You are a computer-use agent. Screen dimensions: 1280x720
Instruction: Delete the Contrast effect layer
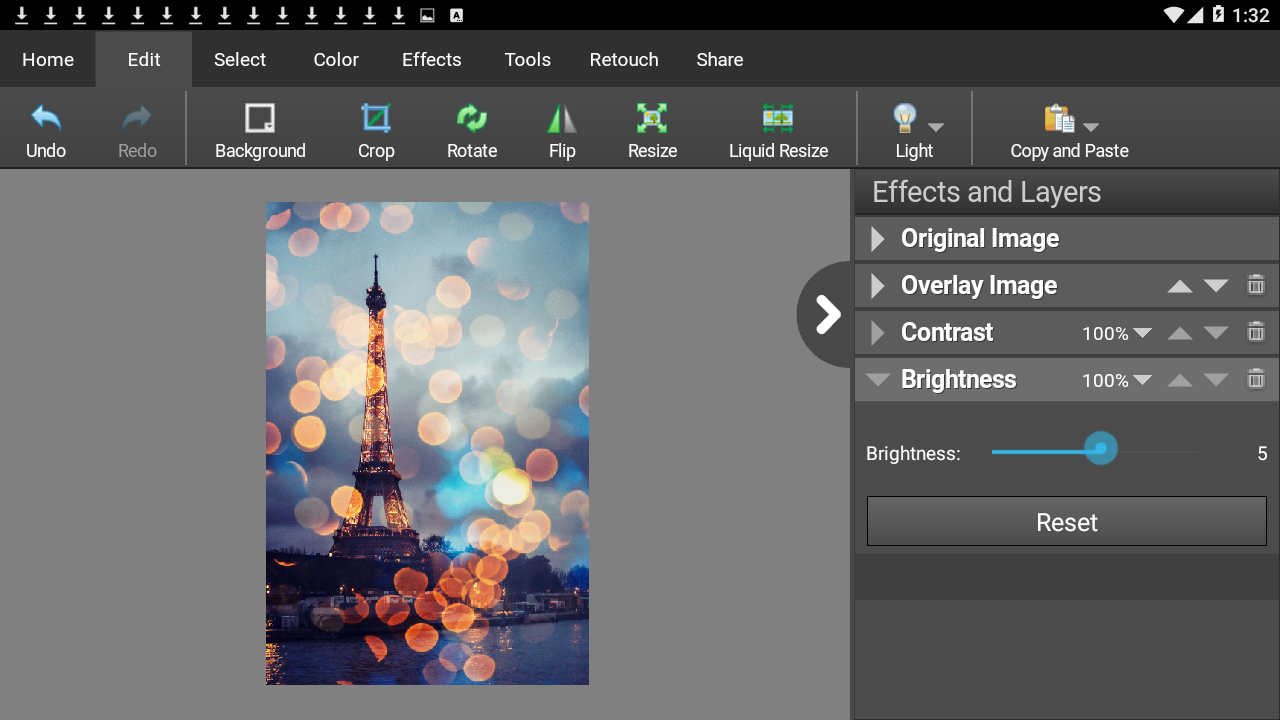(1256, 332)
